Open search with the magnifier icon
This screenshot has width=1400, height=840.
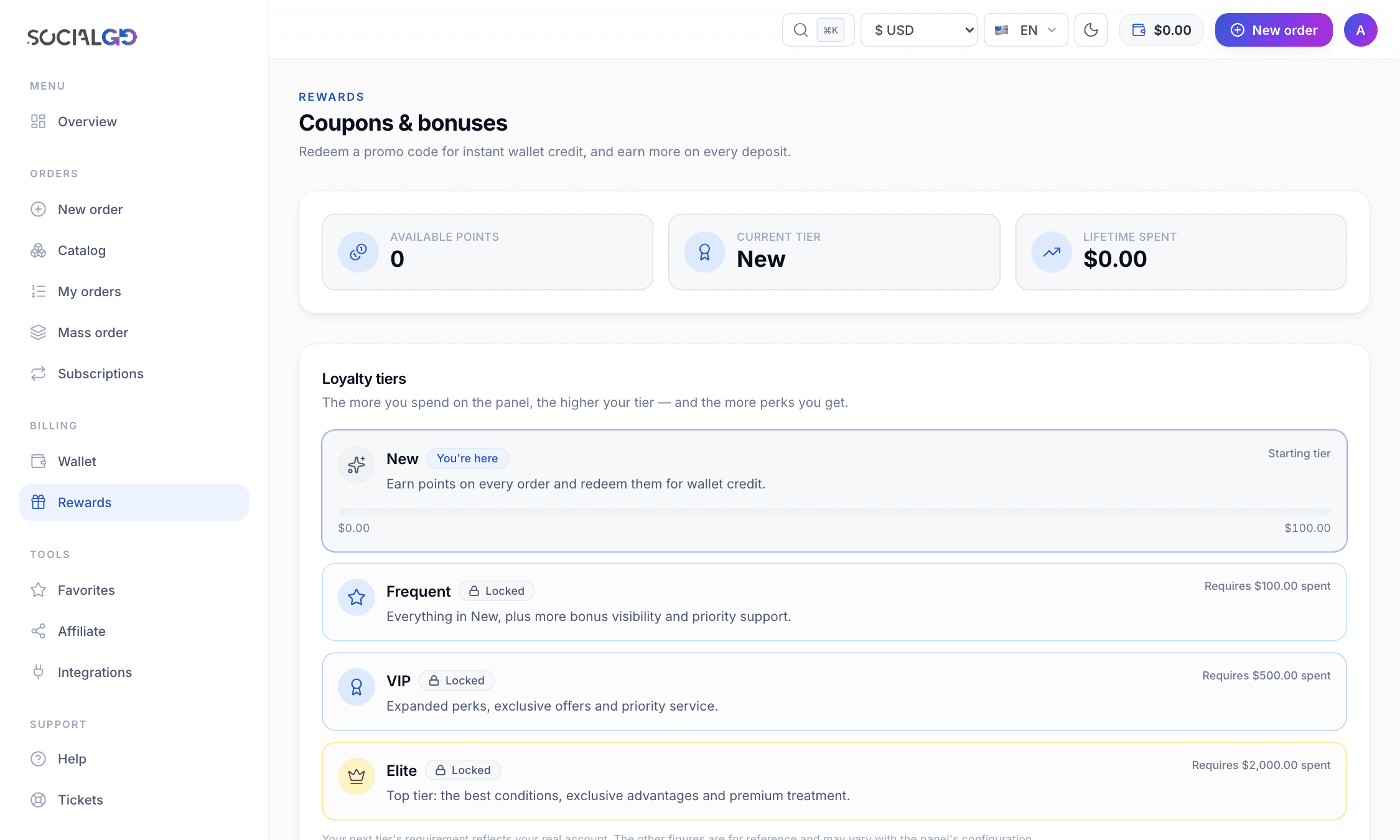pyautogui.click(x=801, y=30)
